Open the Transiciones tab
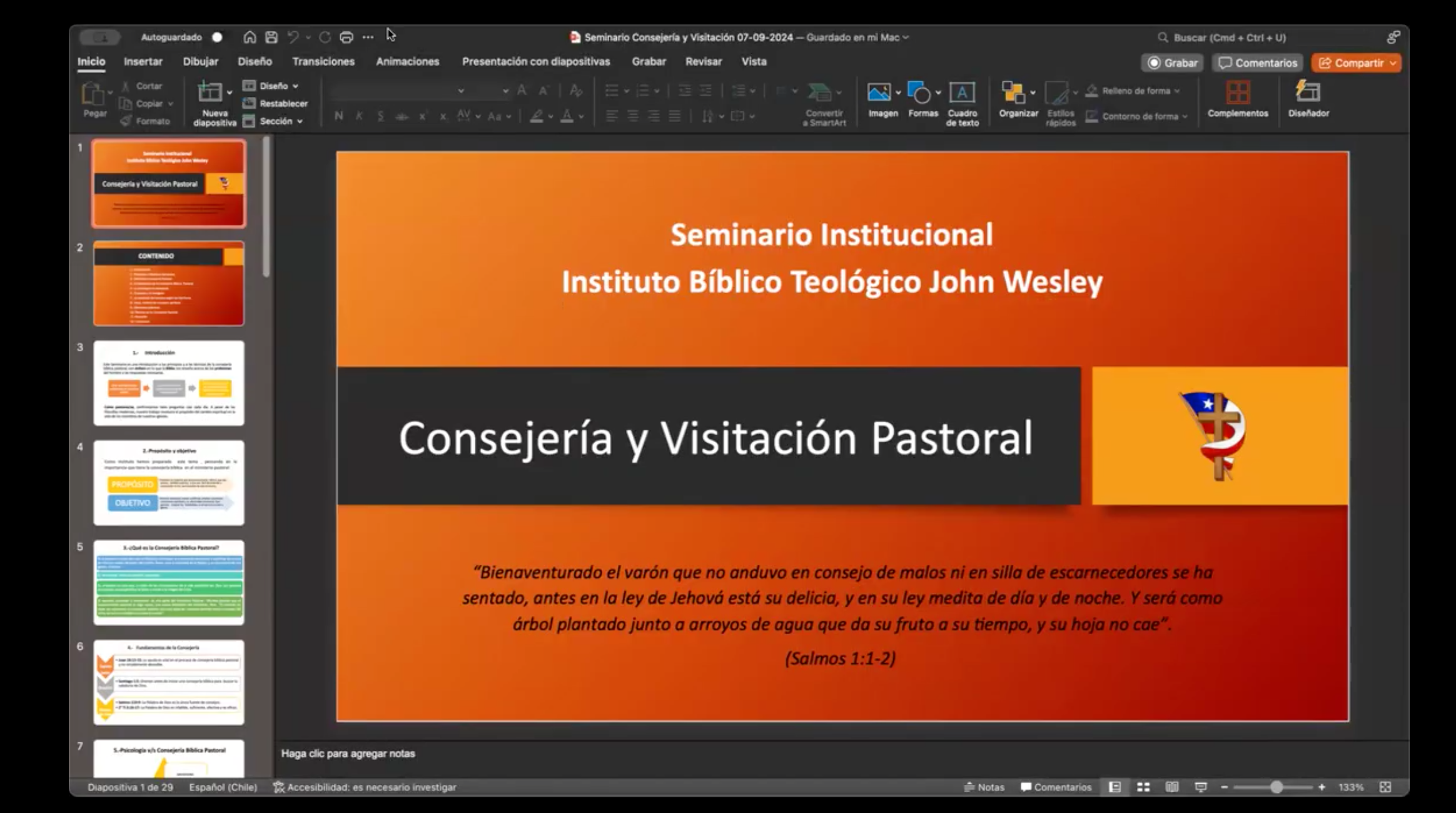This screenshot has width=1456, height=813. click(x=323, y=61)
